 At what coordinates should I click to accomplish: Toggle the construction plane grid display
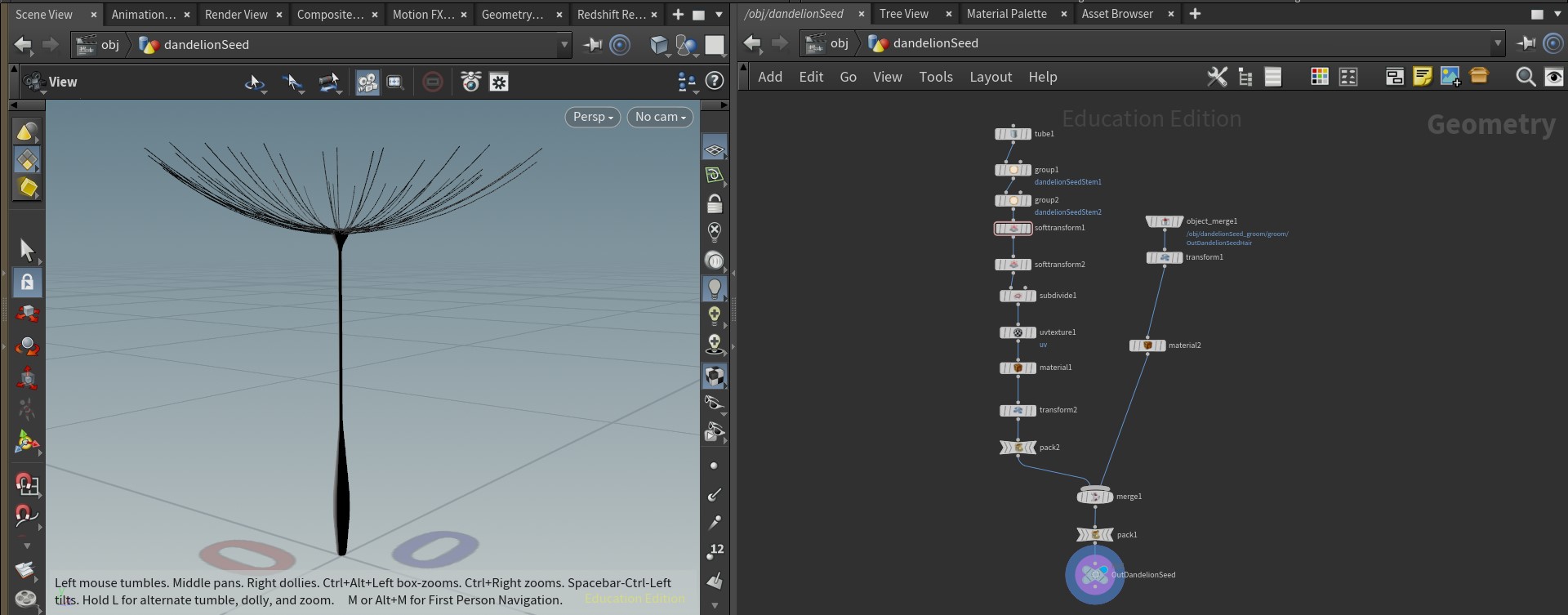(715, 149)
